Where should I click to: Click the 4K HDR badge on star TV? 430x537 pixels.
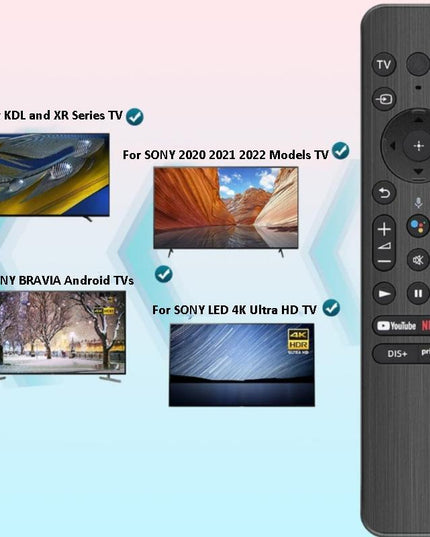tap(298, 341)
